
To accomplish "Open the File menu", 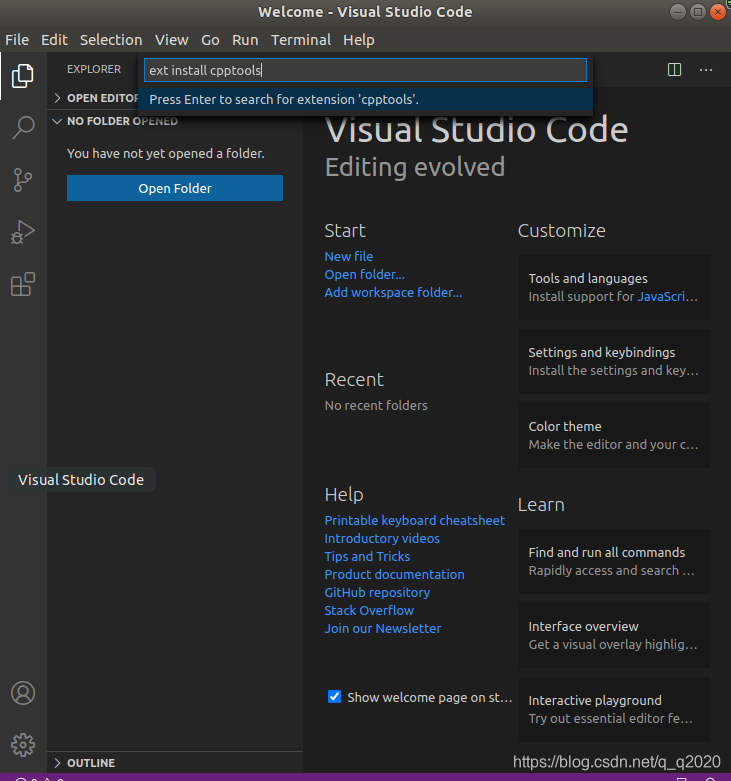I will 17,40.
